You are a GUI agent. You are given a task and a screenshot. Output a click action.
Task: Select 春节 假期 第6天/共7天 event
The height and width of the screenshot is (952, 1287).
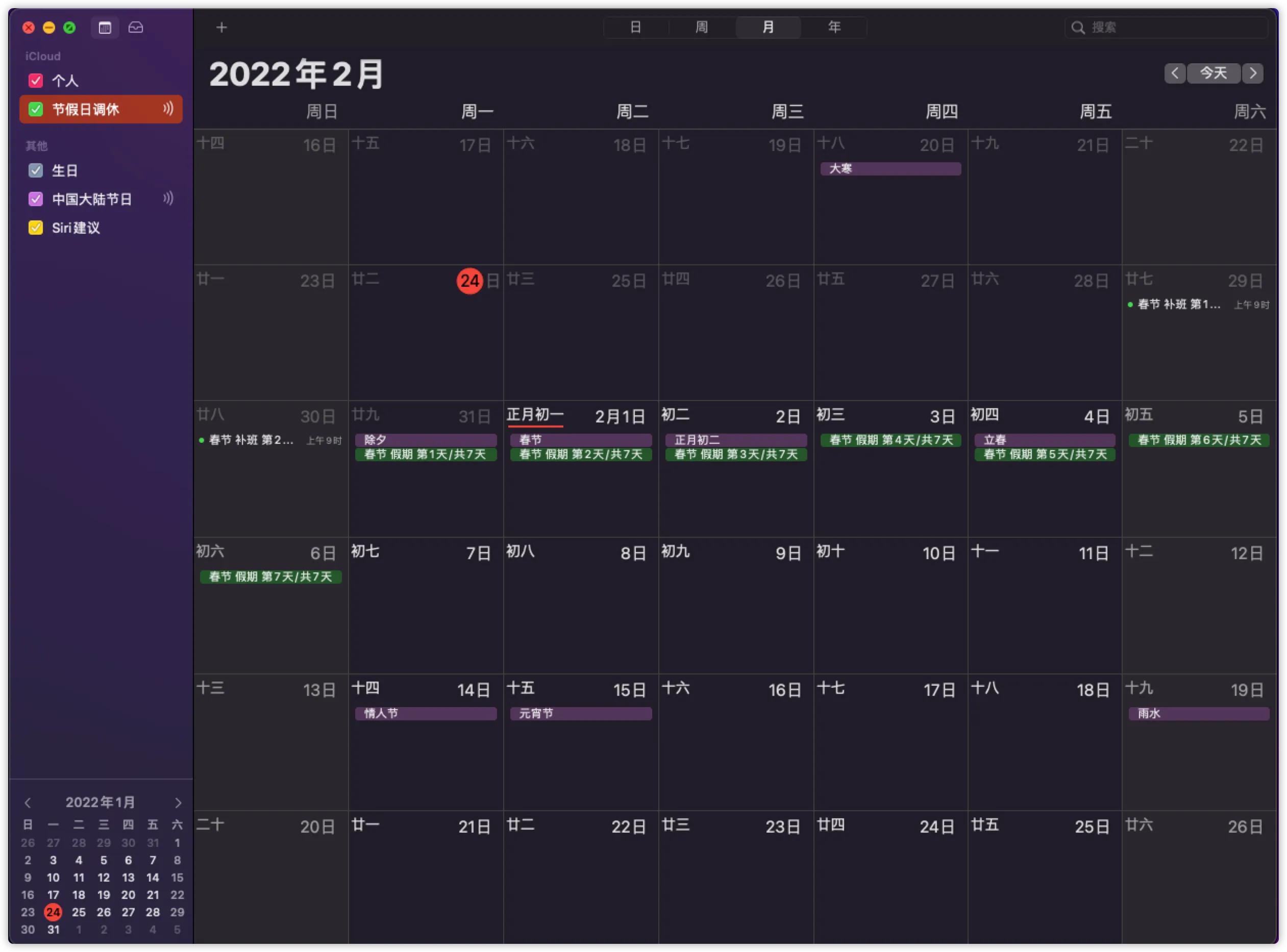click(x=1199, y=440)
